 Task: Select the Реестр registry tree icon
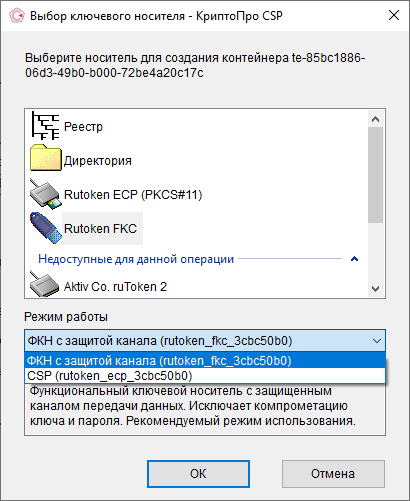pos(45,126)
